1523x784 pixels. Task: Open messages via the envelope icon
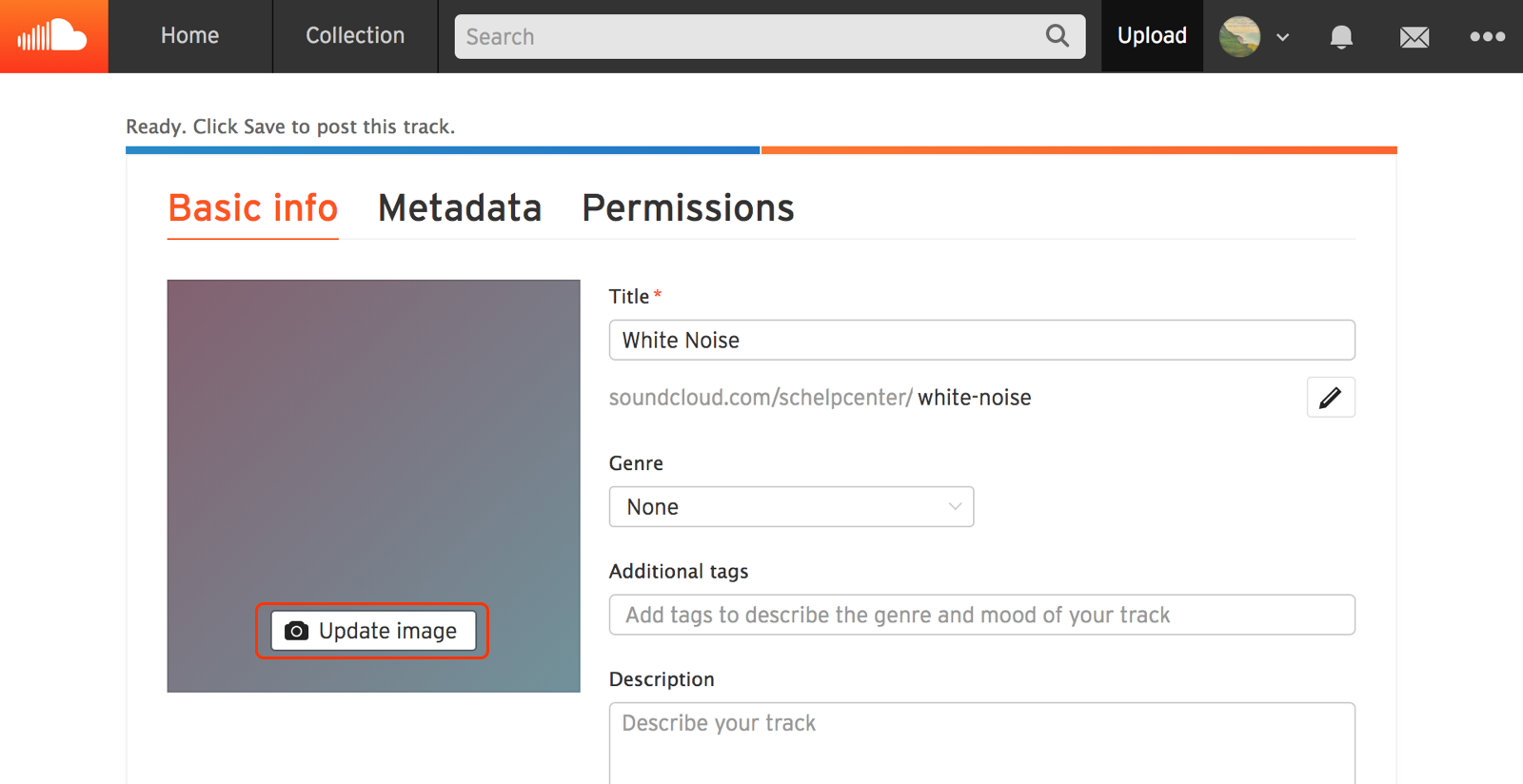click(x=1414, y=36)
